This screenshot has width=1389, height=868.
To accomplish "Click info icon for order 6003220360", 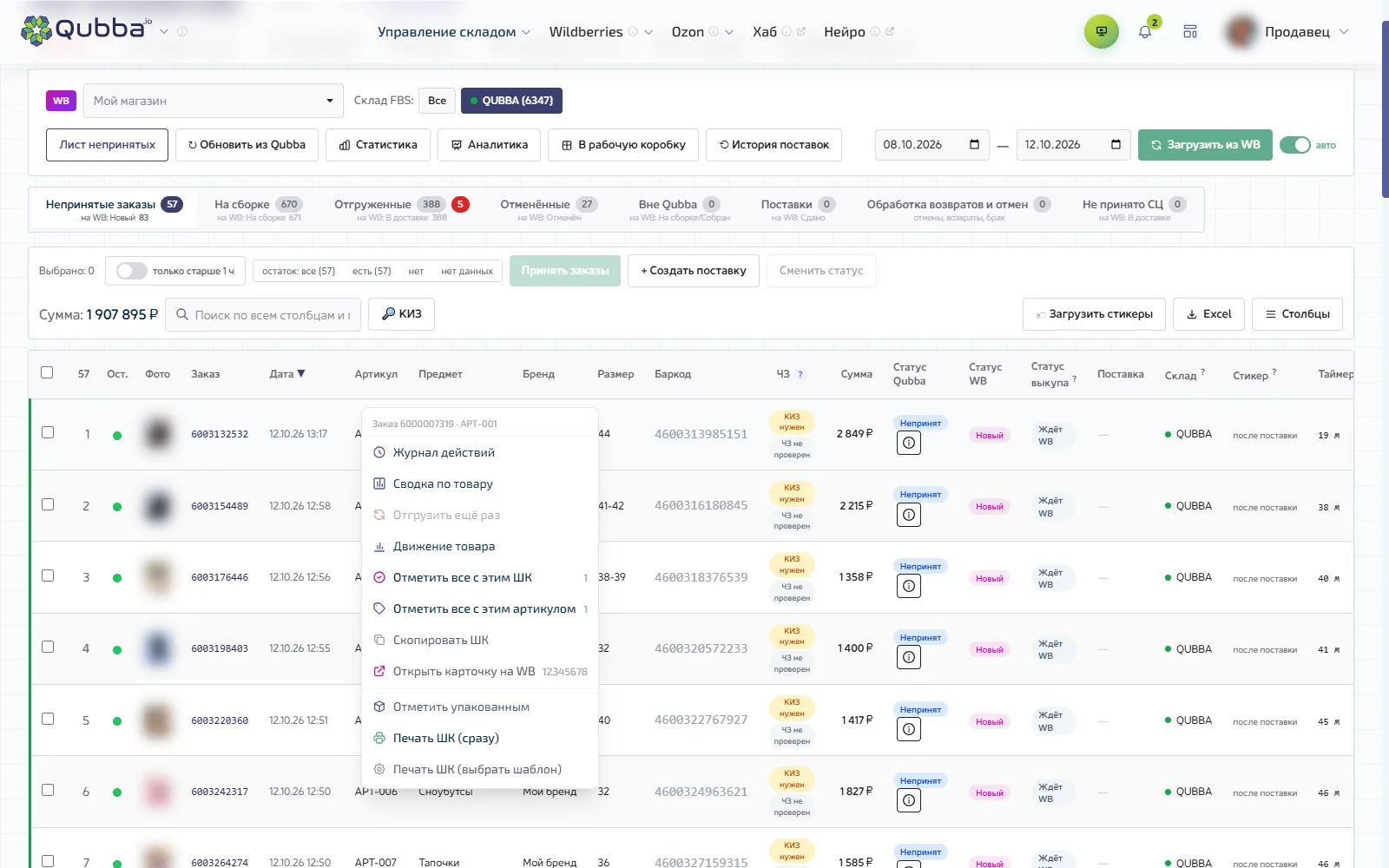I will click(x=908, y=729).
